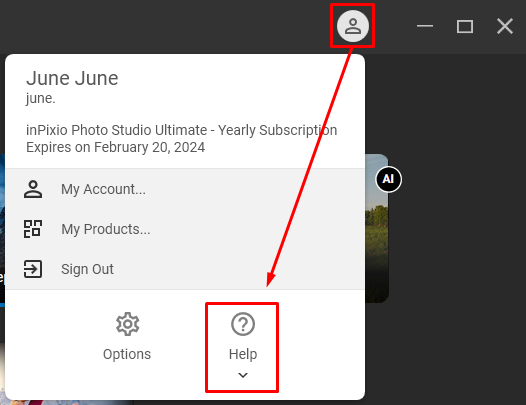
Task: Close the application window
Action: pos(505,26)
